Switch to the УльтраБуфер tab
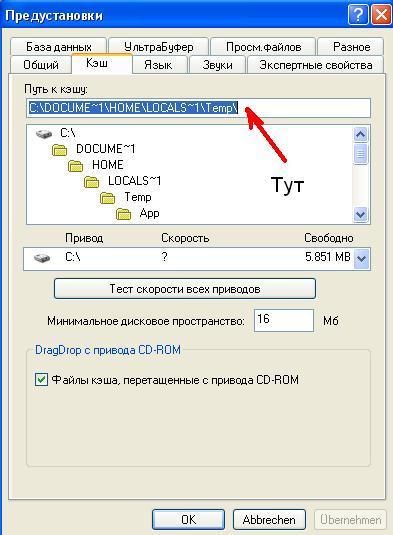The width and height of the screenshot is (393, 535). pyautogui.click(x=159, y=47)
